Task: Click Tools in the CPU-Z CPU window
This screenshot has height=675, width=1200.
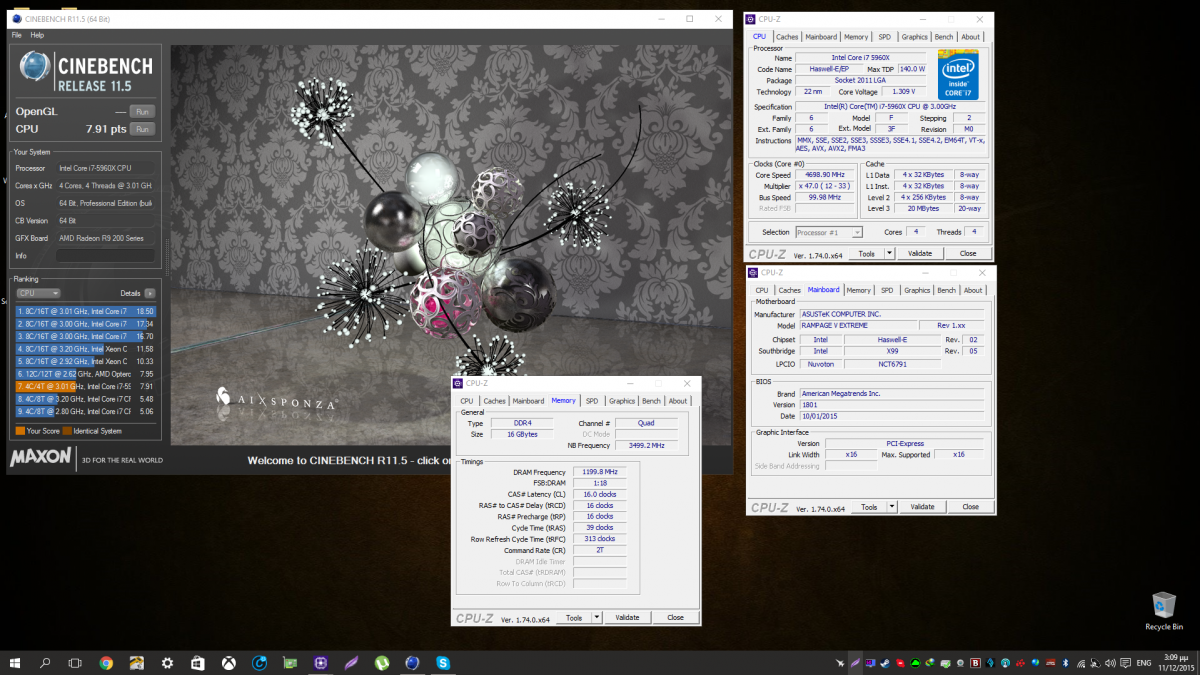Action: pyautogui.click(x=867, y=253)
